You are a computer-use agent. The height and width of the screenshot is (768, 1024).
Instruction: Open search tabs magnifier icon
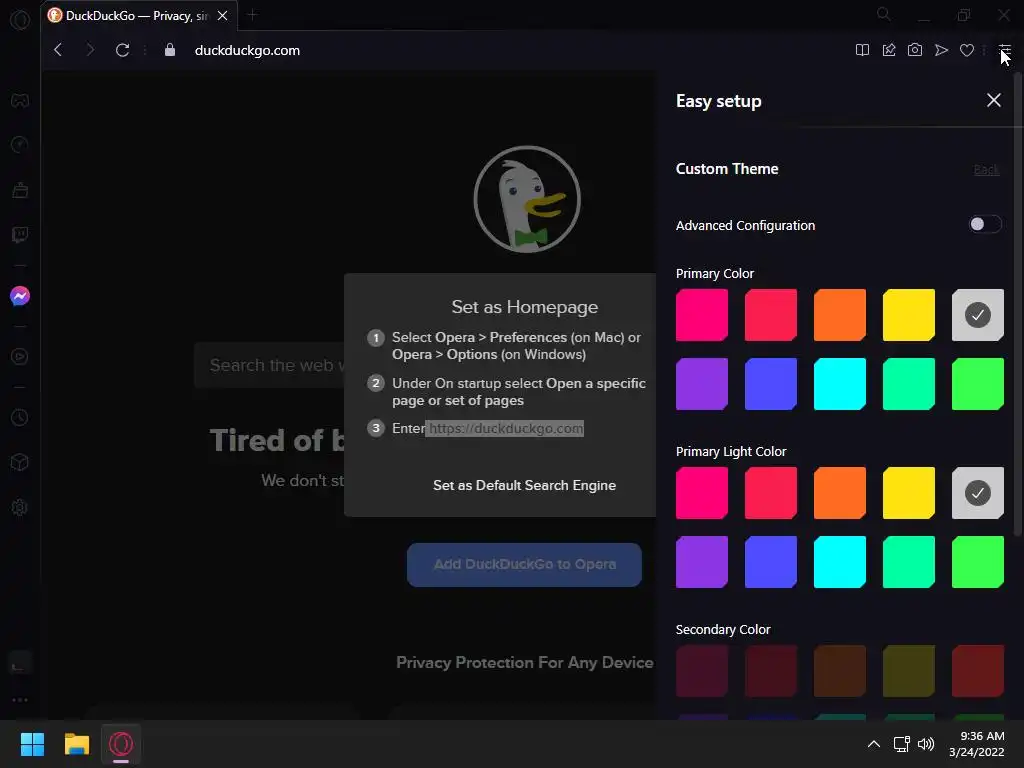click(x=884, y=14)
